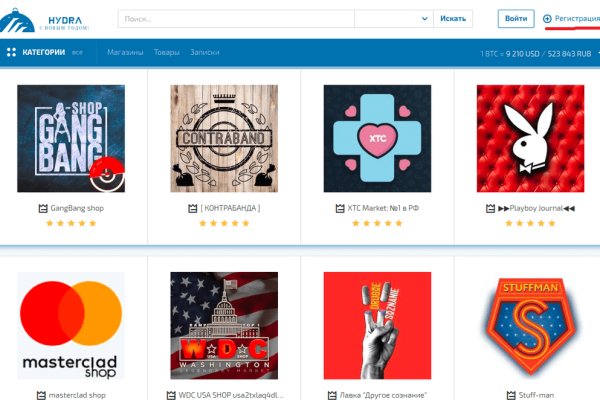
Task: Click the crown icon beside masterclad shop
Action: [41, 395]
